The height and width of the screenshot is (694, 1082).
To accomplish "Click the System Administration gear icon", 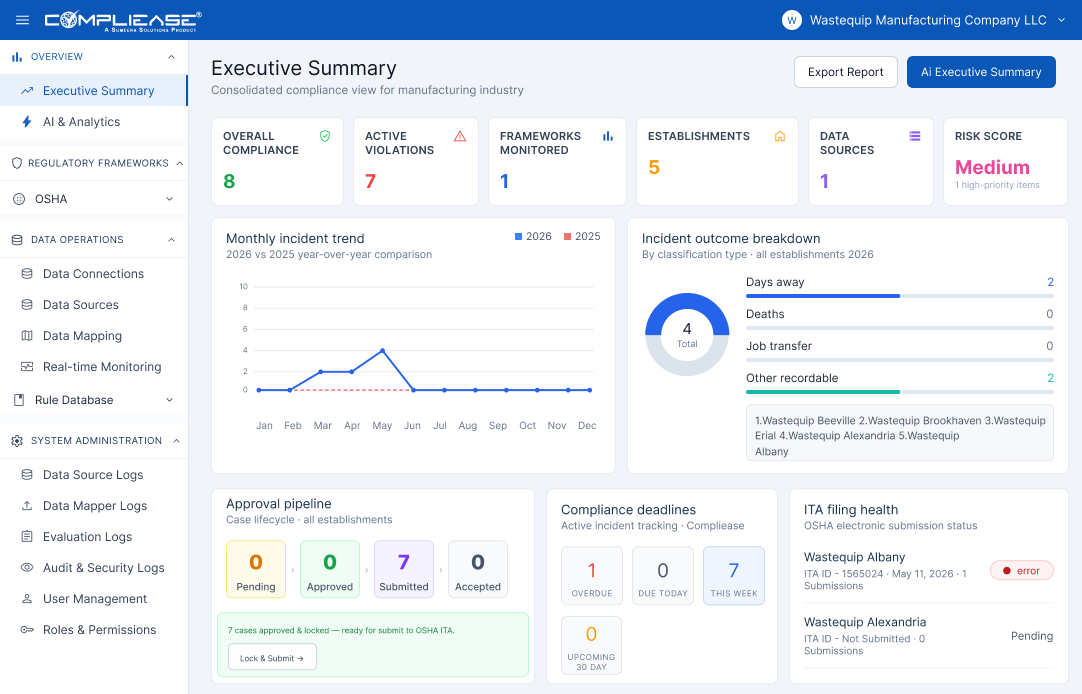I will click(x=17, y=441).
